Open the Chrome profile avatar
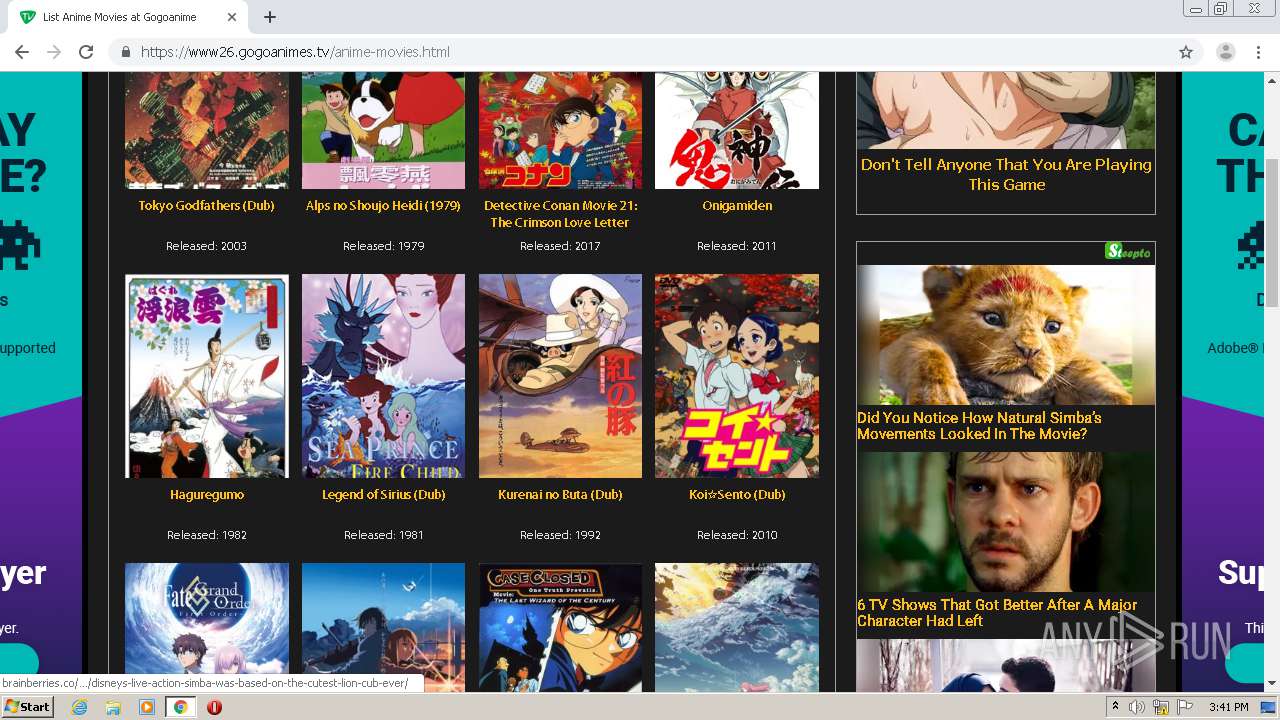The height and width of the screenshot is (720, 1280). (x=1226, y=52)
